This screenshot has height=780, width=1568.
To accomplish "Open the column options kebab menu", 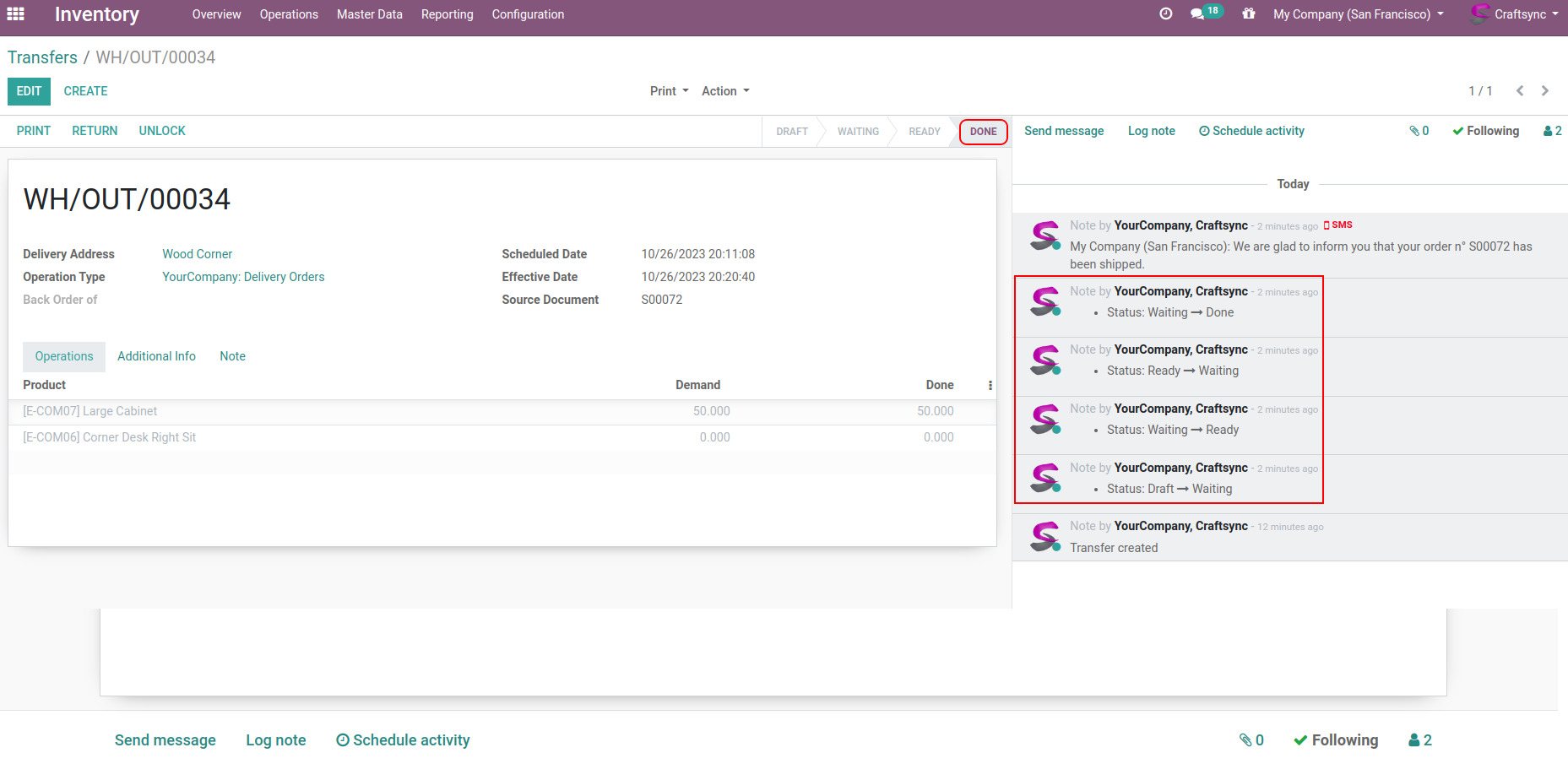I will click(x=990, y=385).
